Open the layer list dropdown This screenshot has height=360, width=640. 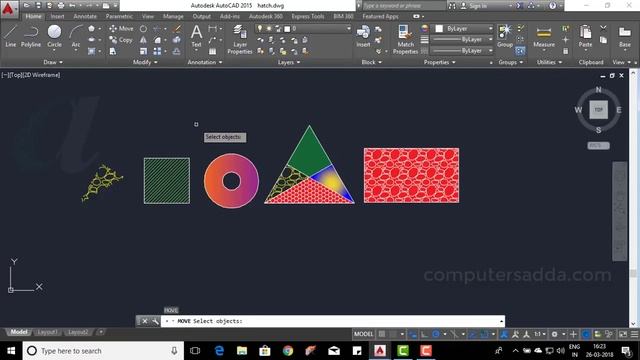click(x=303, y=29)
